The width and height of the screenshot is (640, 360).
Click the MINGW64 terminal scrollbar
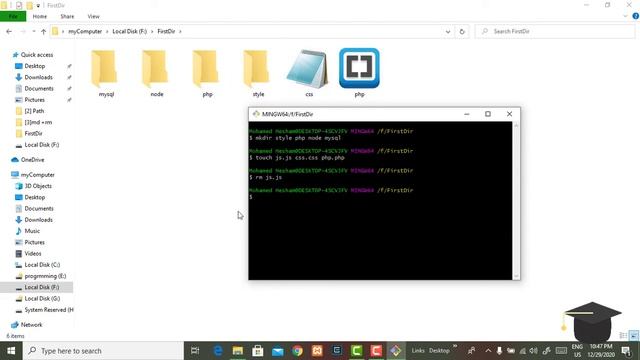tap(516, 200)
